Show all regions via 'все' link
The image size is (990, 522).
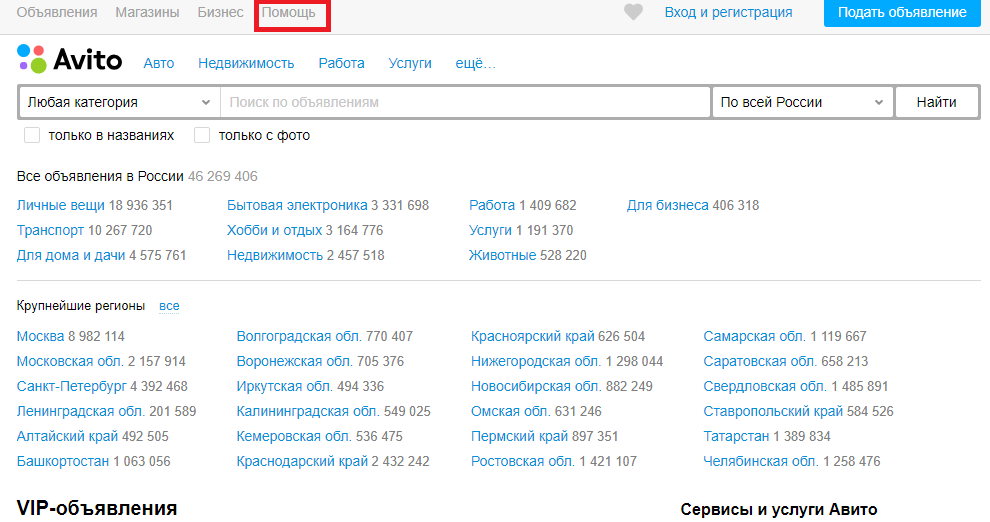click(169, 306)
